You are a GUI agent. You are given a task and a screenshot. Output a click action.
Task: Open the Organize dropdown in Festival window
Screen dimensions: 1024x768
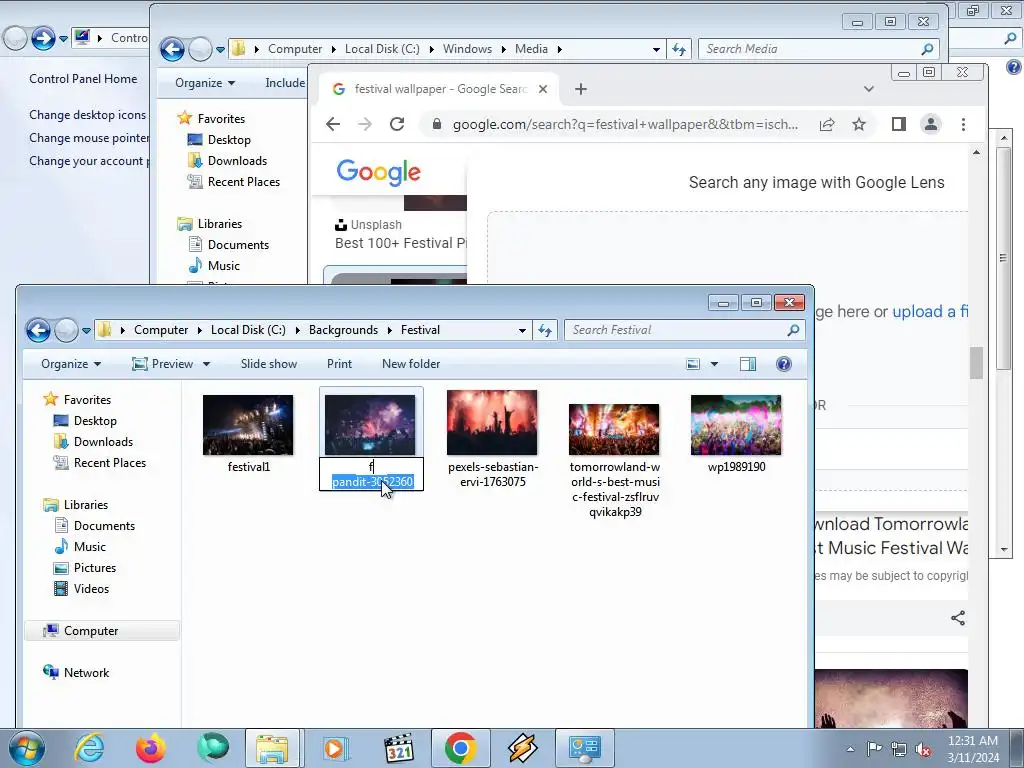click(x=71, y=364)
